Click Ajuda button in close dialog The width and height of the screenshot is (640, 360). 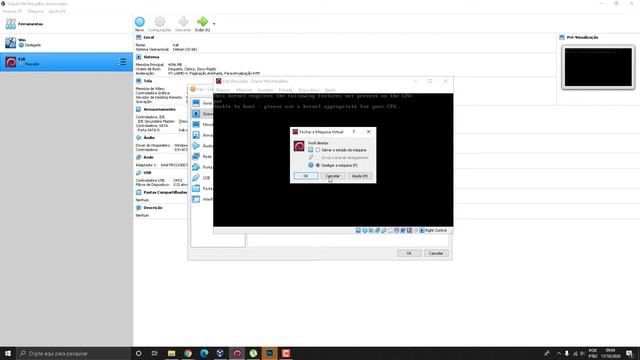coord(360,176)
